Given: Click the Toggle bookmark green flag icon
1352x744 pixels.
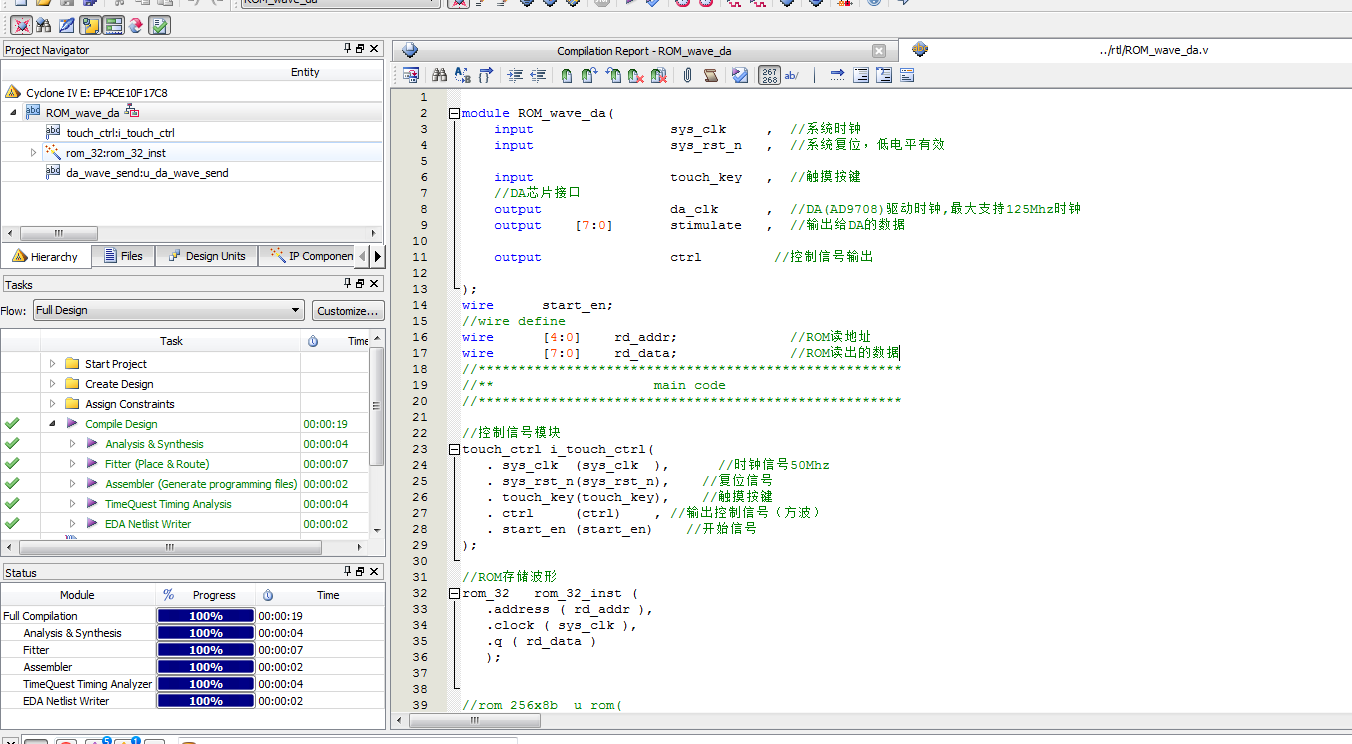Looking at the screenshot, I should click(x=567, y=75).
